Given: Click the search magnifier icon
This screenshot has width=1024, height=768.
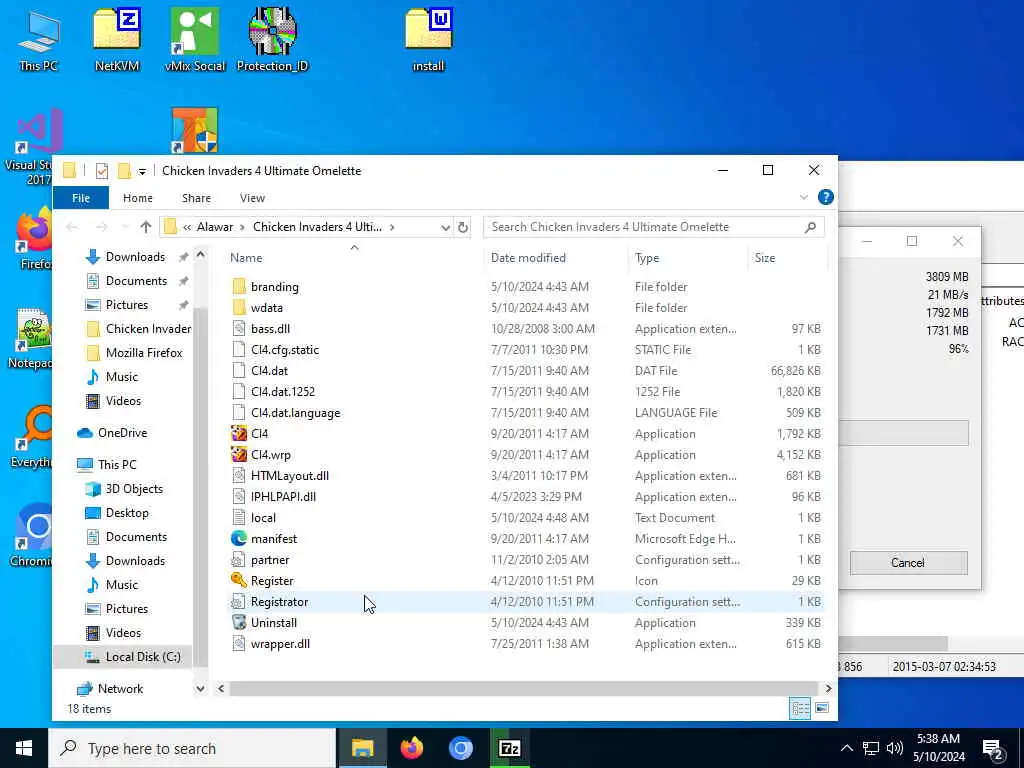Looking at the screenshot, I should tap(810, 227).
